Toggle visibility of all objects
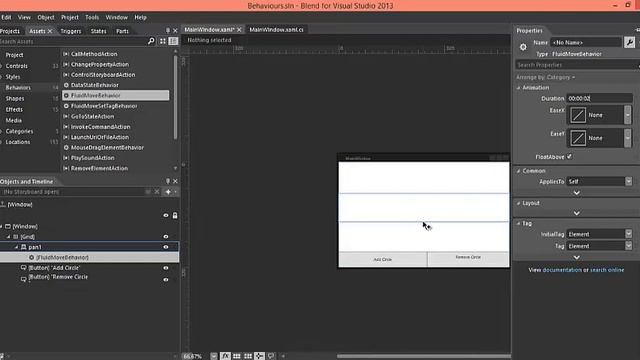 [x=166, y=215]
